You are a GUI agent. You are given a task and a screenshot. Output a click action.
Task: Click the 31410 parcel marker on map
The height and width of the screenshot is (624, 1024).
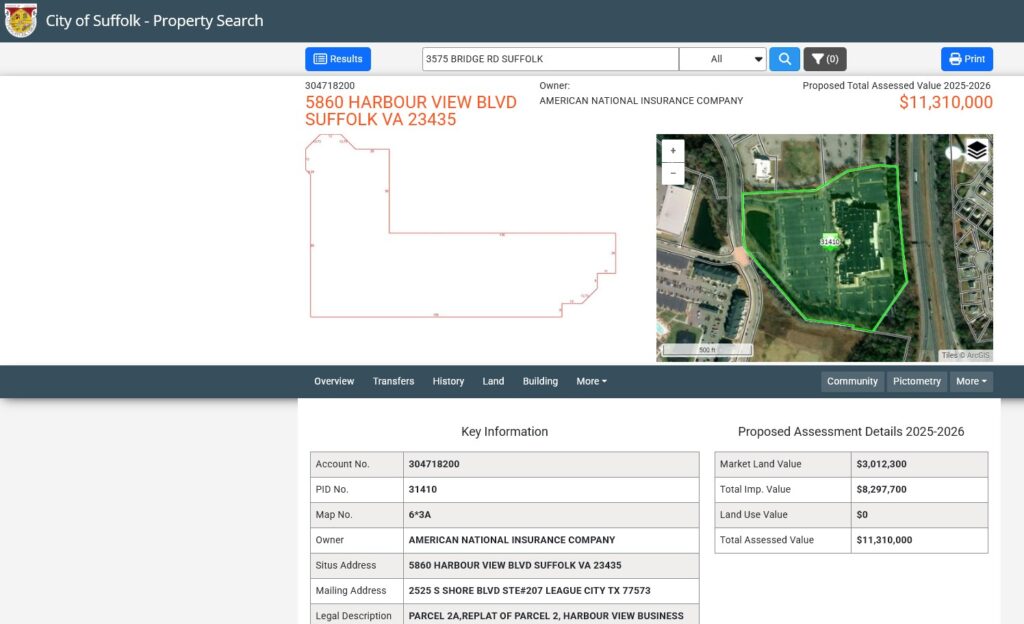tap(830, 242)
